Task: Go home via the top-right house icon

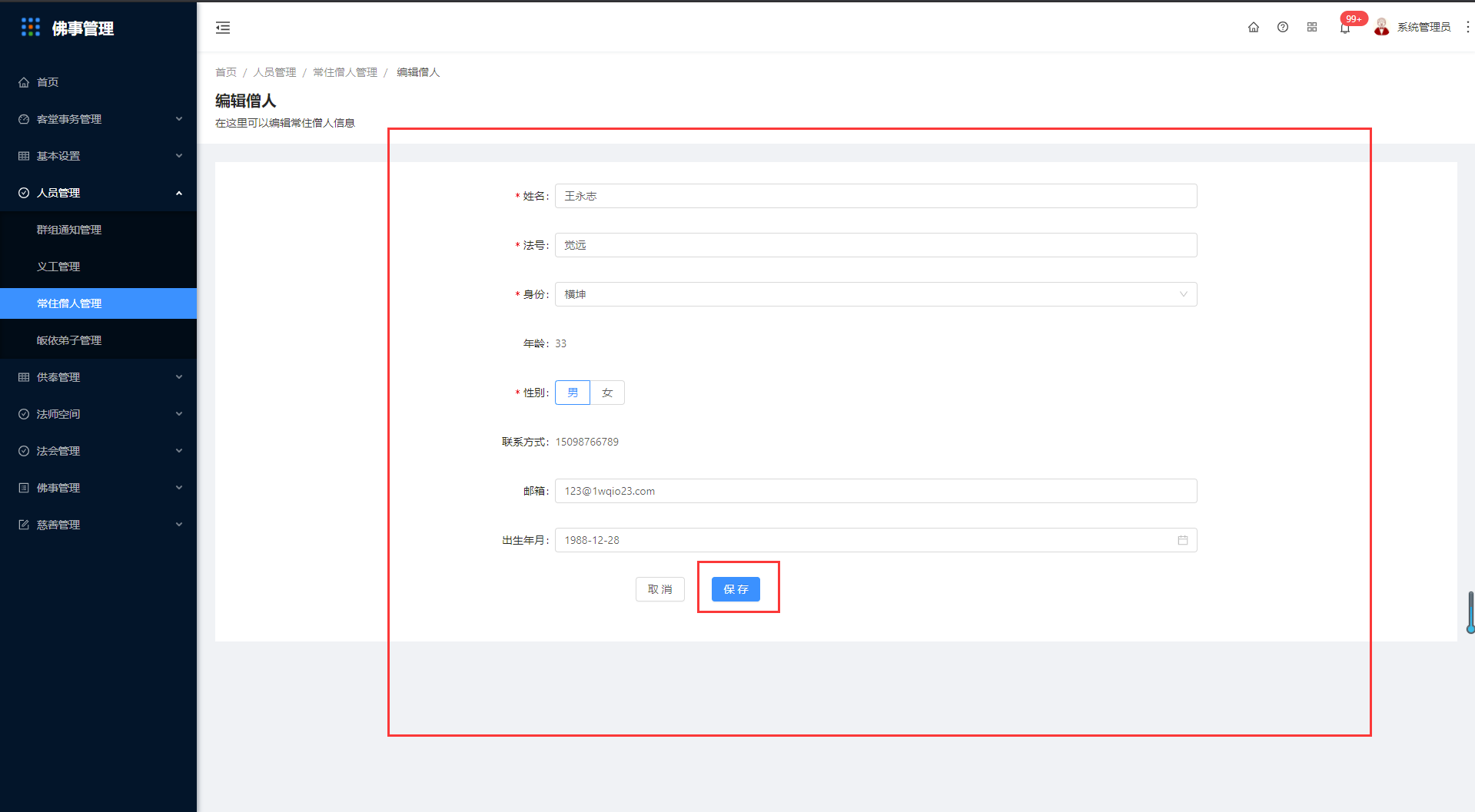Action: coord(1254,27)
